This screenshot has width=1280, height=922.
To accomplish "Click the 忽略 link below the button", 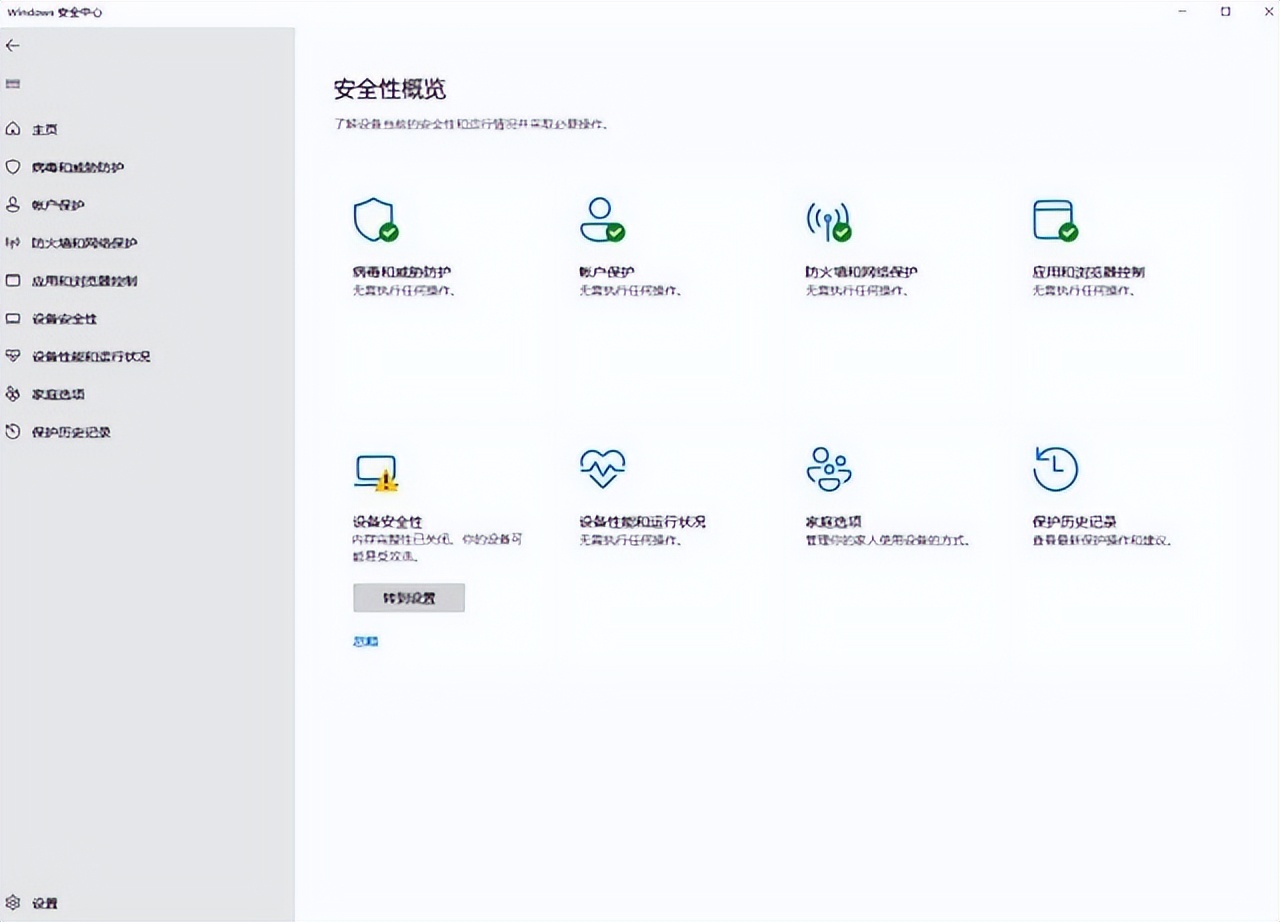I will [x=366, y=642].
